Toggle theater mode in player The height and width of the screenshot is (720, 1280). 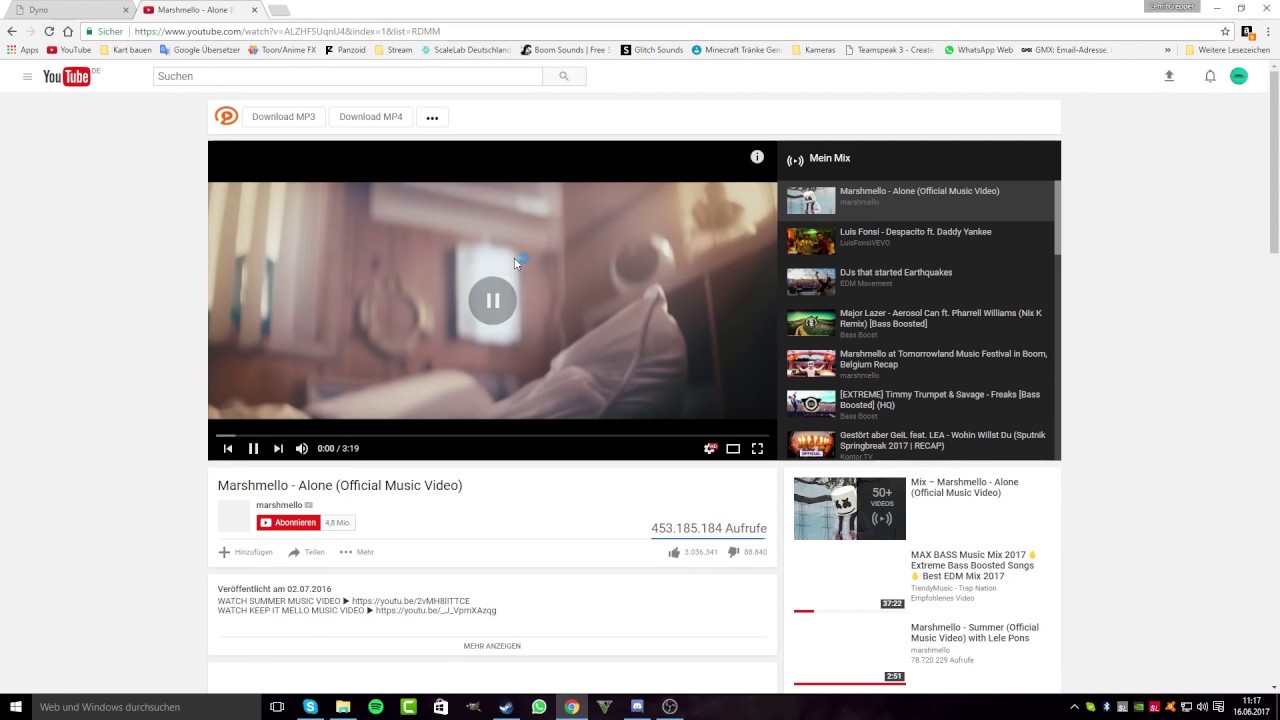(733, 449)
